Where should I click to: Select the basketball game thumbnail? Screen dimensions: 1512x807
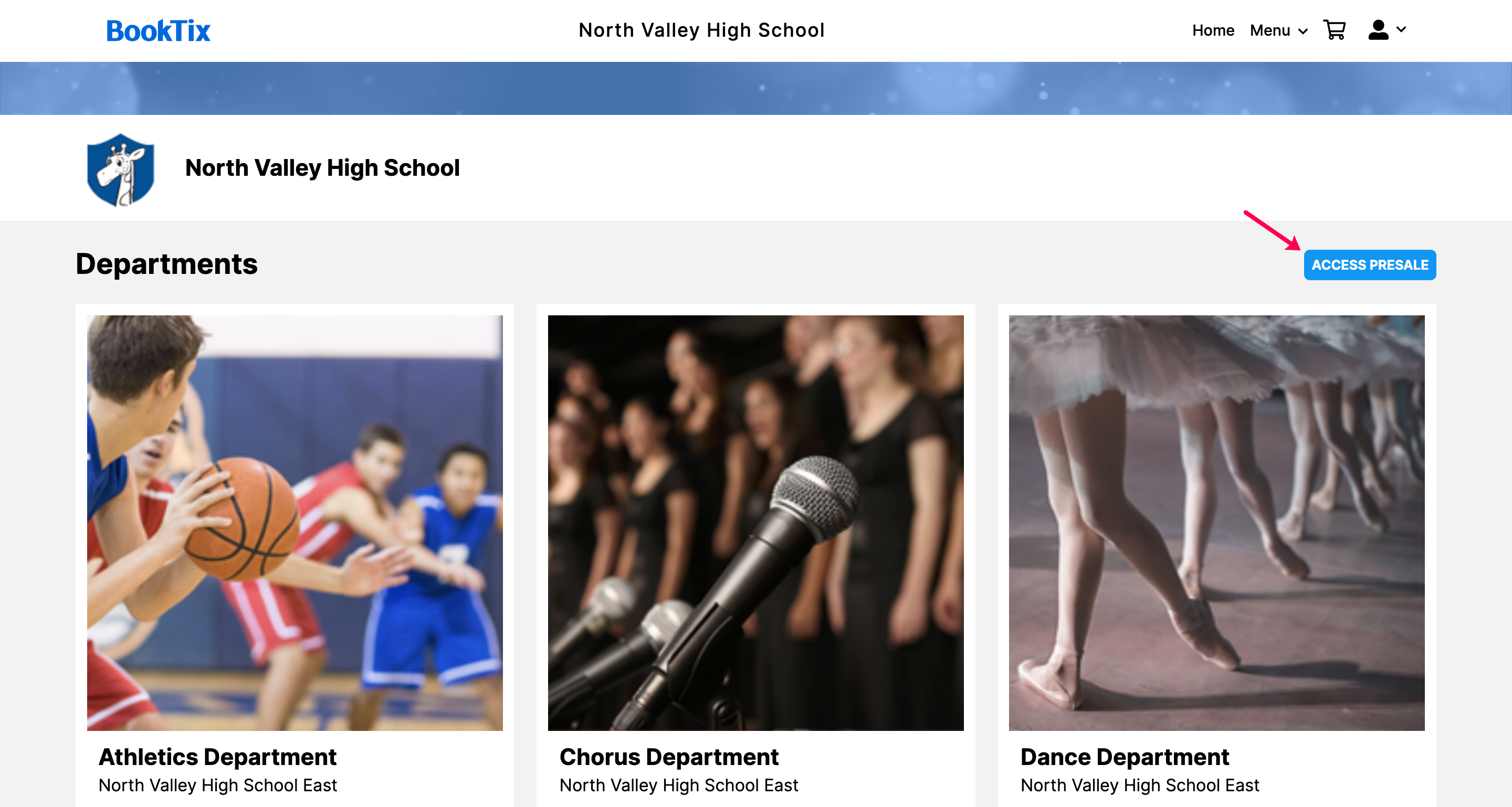[295, 523]
